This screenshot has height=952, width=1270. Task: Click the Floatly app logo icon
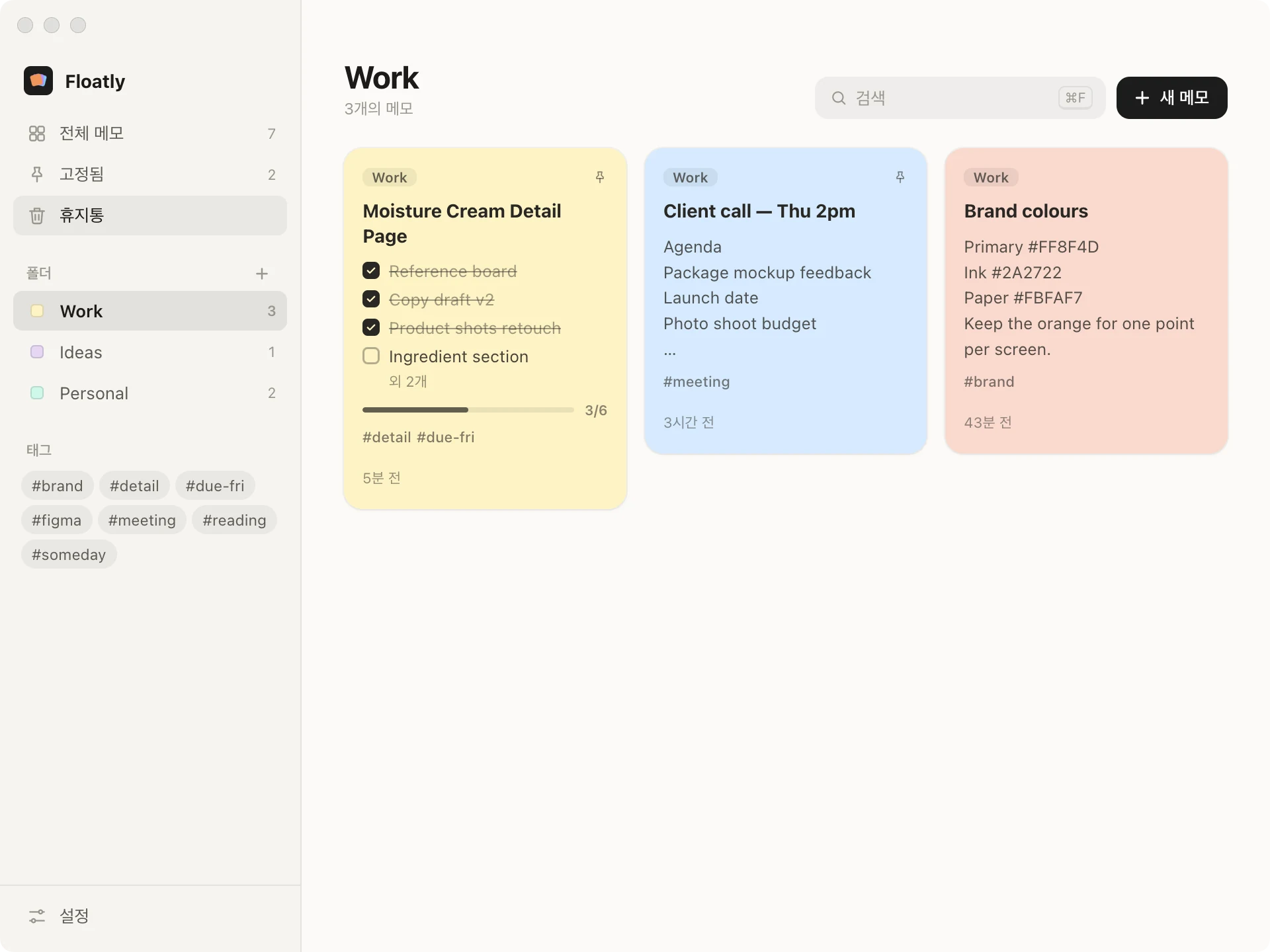(38, 81)
